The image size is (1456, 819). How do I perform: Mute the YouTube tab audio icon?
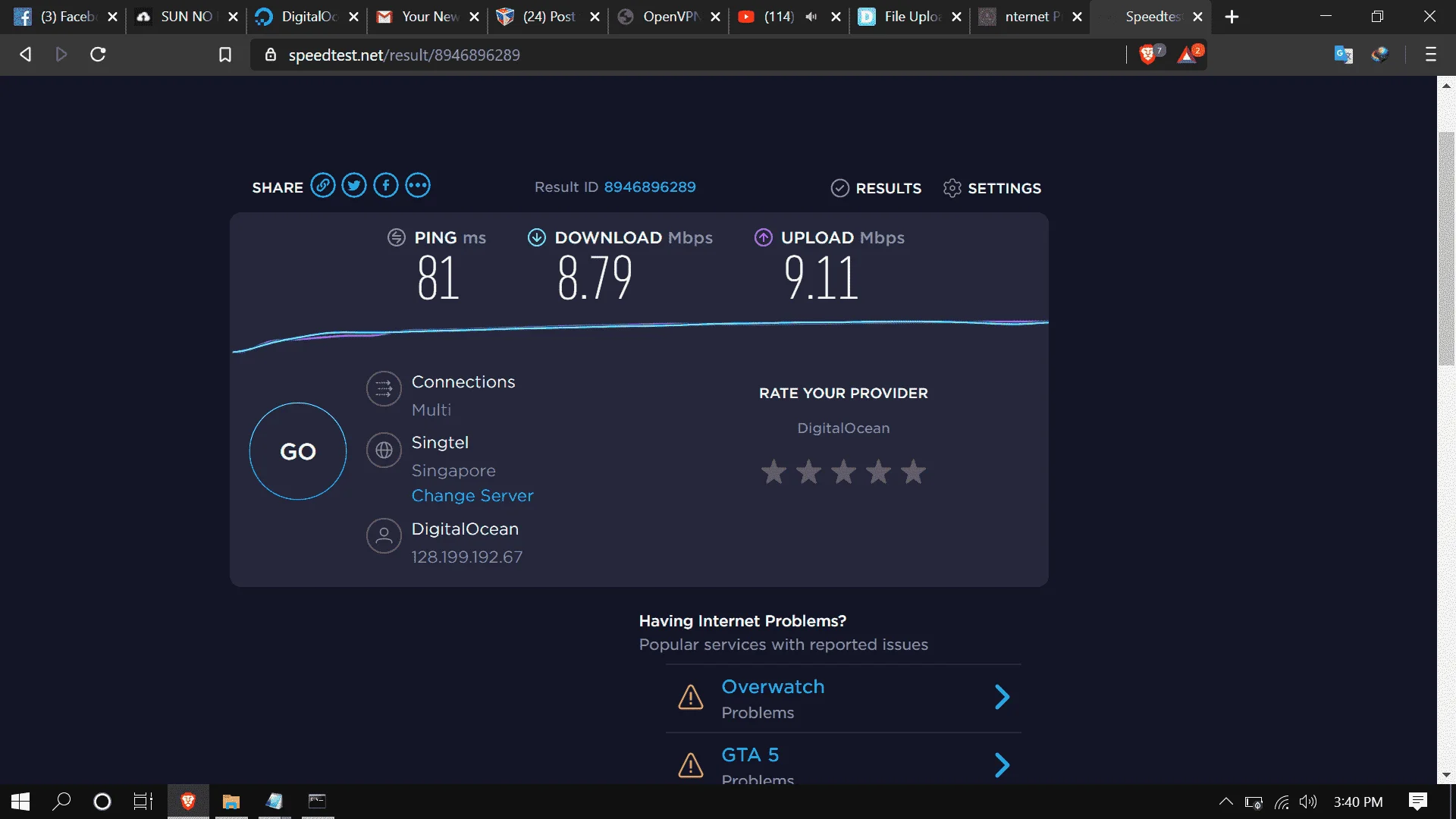pos(811,17)
